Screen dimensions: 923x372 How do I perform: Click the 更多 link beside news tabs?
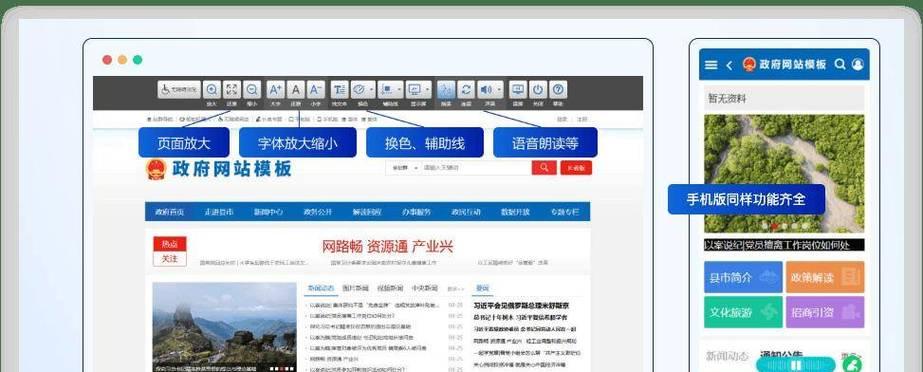[456, 289]
